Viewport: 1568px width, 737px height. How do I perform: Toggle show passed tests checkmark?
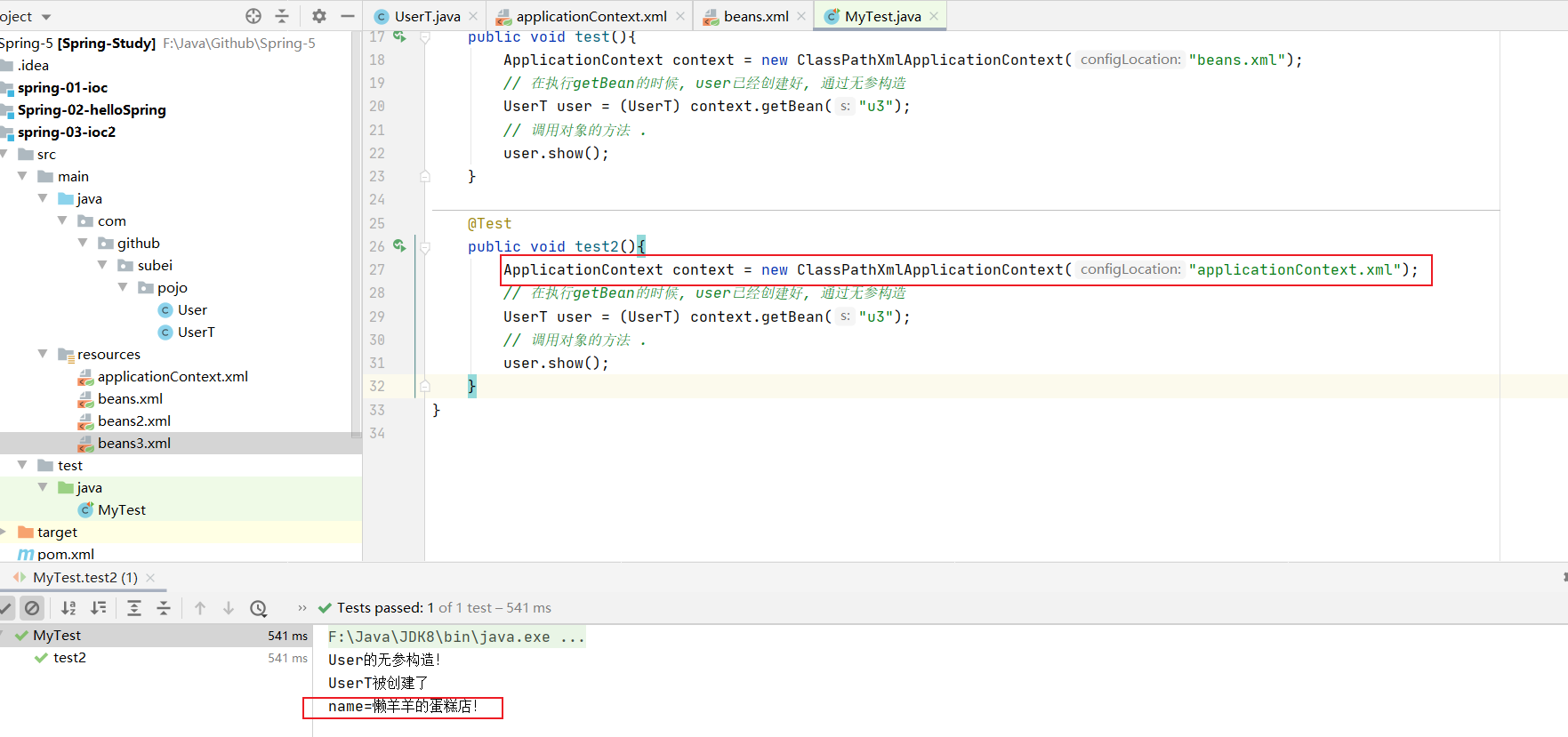pos(6,608)
